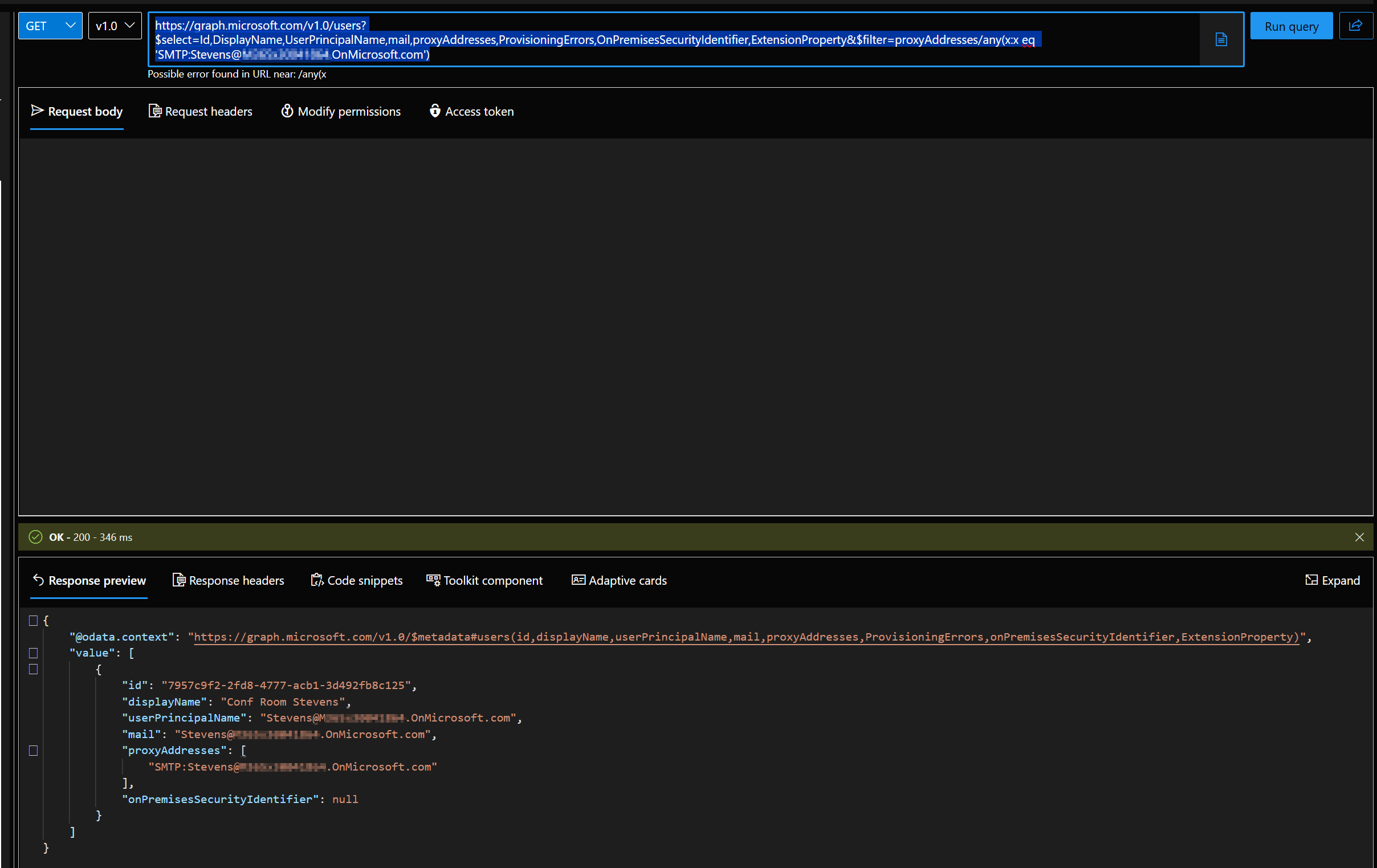Viewport: 1377px width, 868px height.
Task: Click the document icon beside the URL box
Action: 1221,39
